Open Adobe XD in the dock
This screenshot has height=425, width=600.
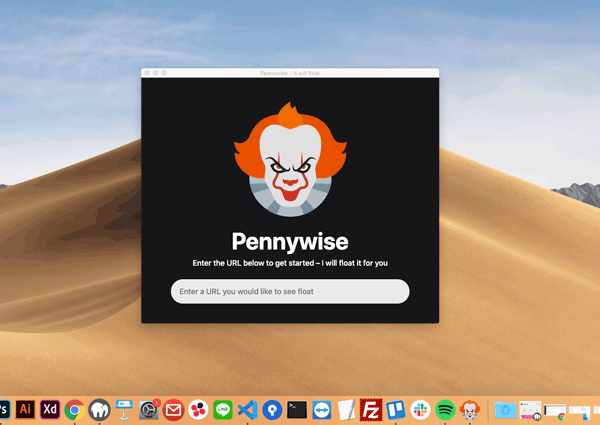coord(50,410)
